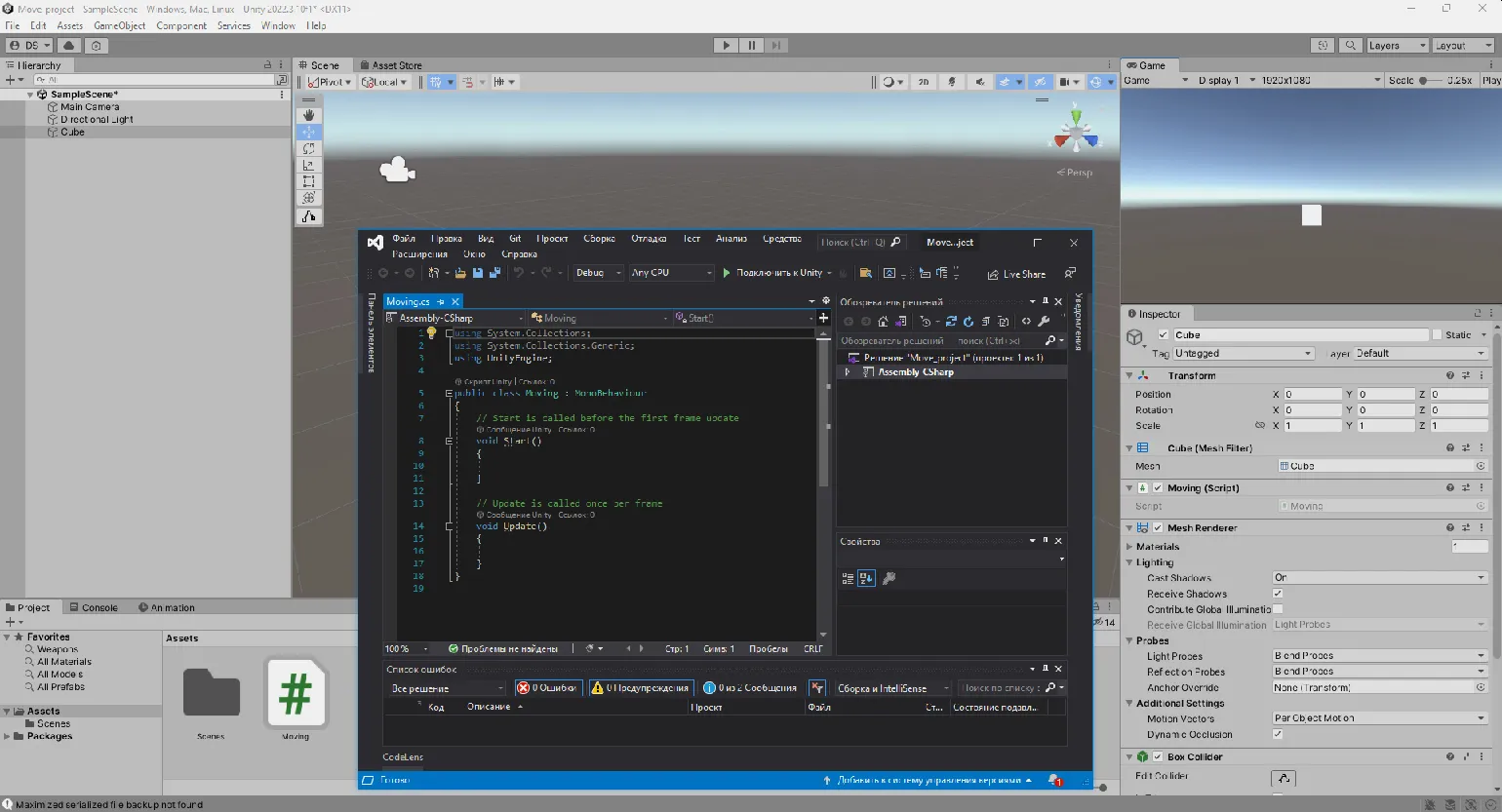Toggle the Static checkbox for Cube
Screen dimensions: 1502x812
1437,334
